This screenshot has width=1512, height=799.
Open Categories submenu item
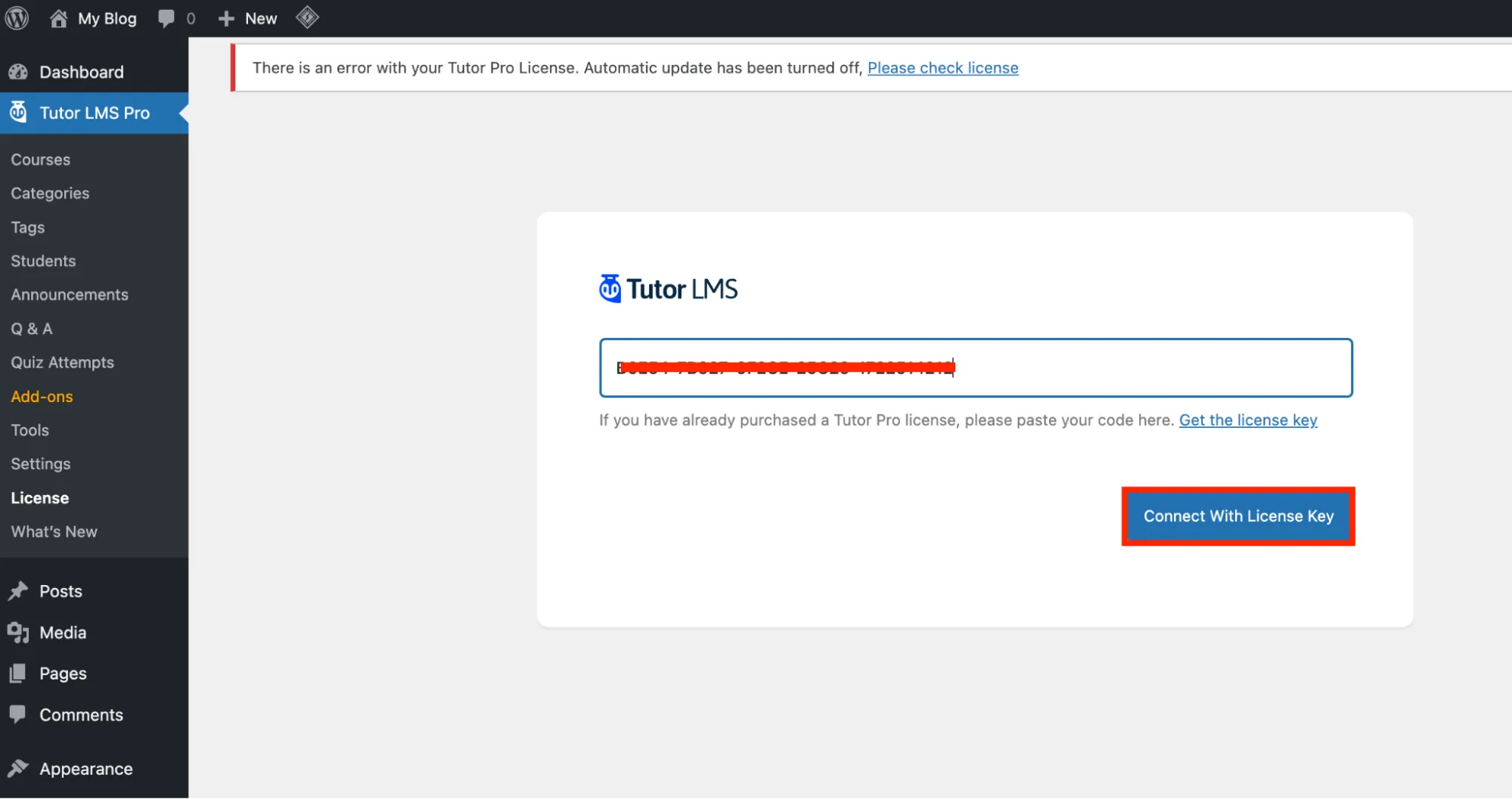pos(50,194)
